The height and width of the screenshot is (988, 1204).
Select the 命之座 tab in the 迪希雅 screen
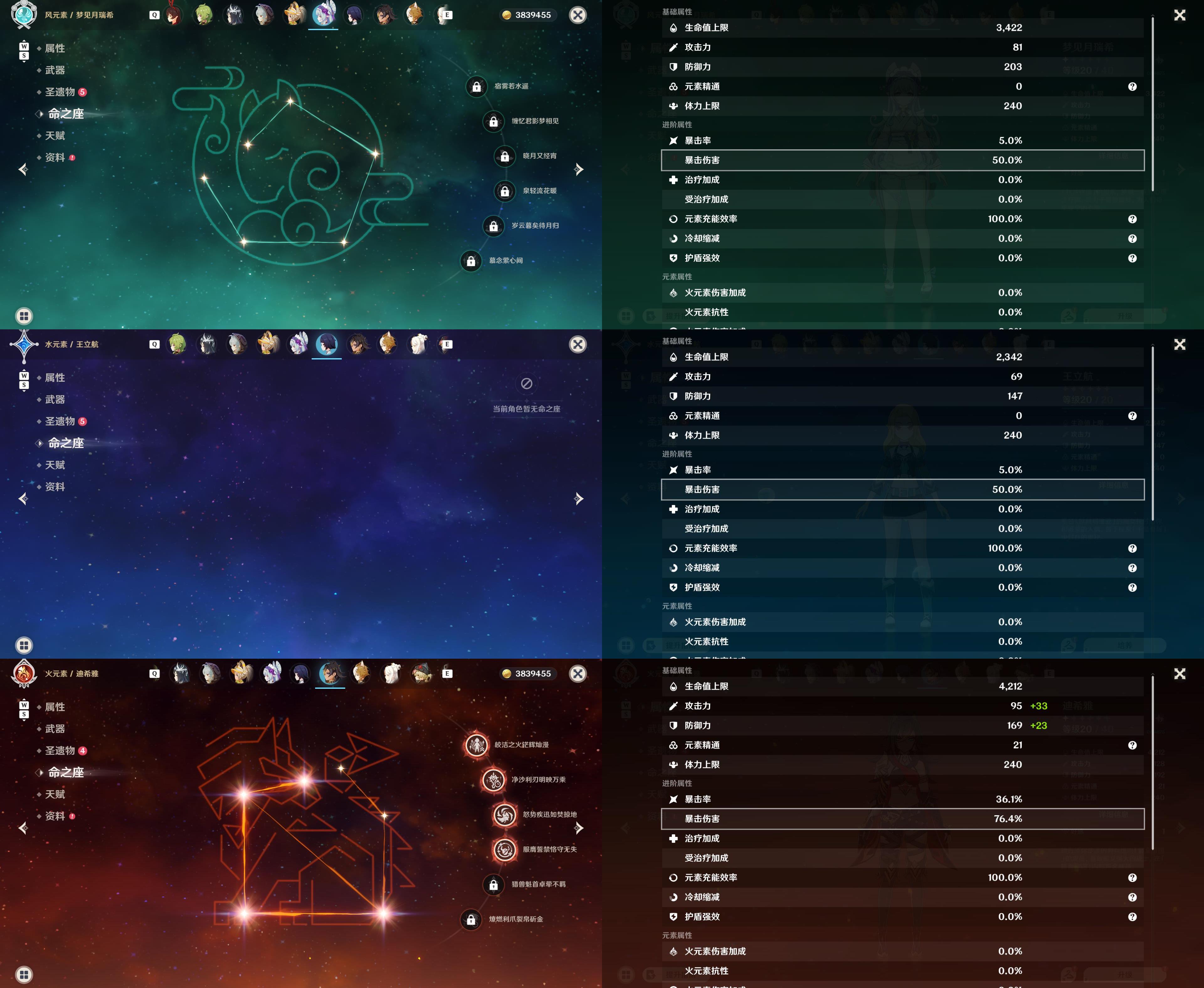(x=66, y=772)
